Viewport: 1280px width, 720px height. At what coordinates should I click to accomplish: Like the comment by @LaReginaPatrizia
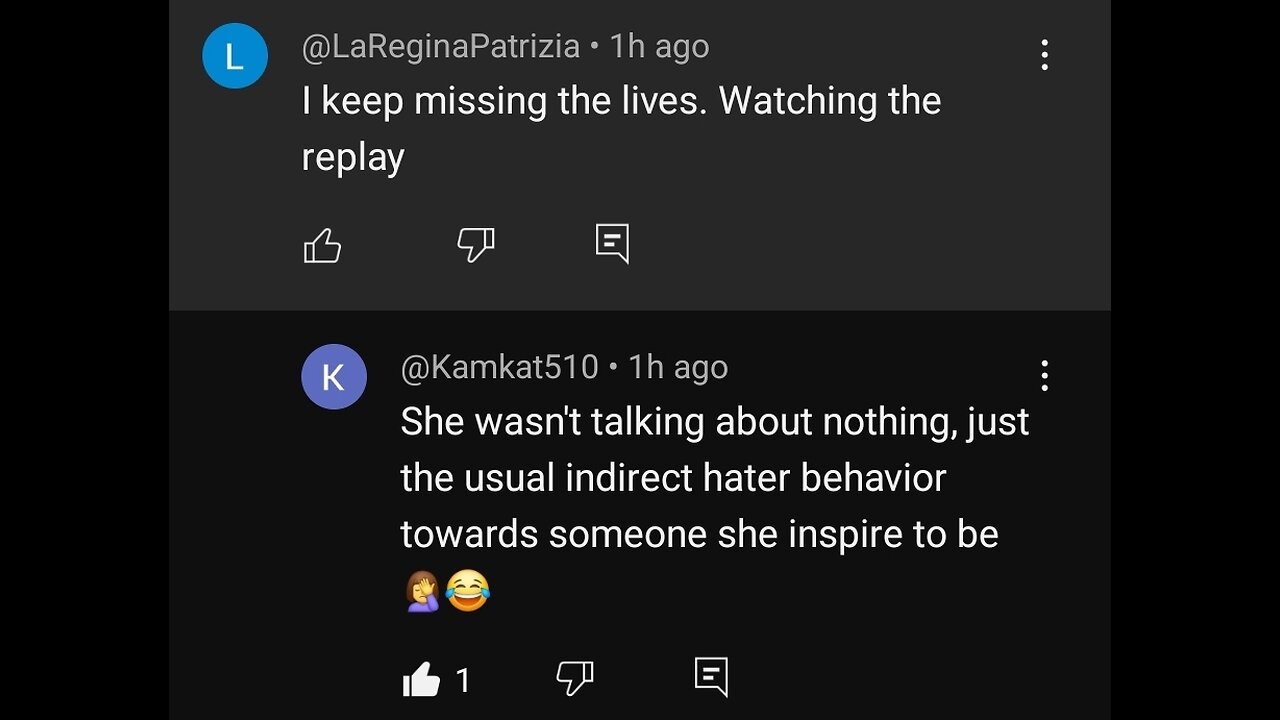(x=322, y=245)
